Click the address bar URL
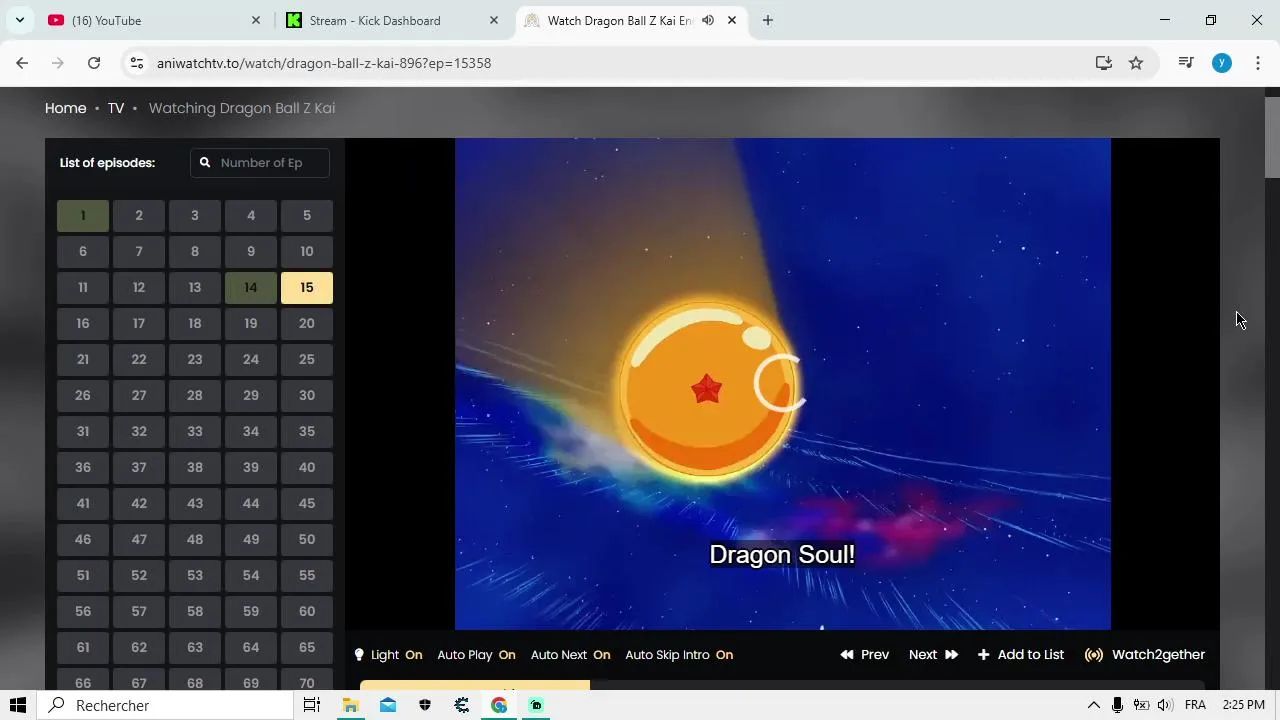Viewport: 1280px width, 720px height. point(324,63)
